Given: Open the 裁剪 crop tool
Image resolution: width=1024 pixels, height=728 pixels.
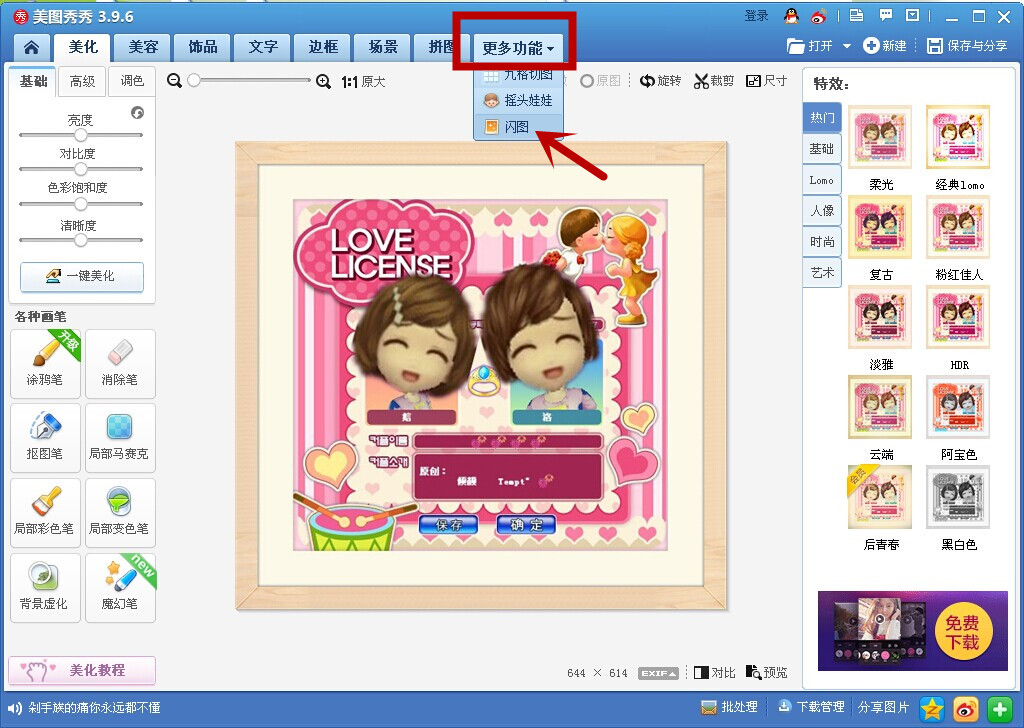Looking at the screenshot, I should tap(714, 81).
